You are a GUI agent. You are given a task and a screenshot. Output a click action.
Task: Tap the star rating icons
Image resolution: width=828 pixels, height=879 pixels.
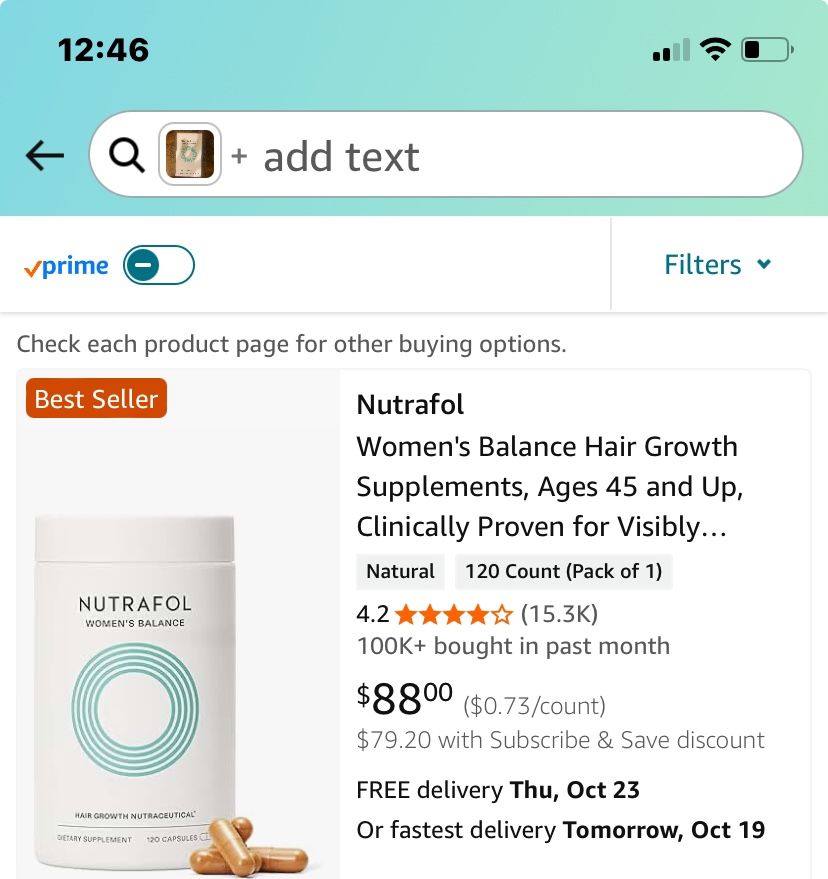[x=454, y=614]
